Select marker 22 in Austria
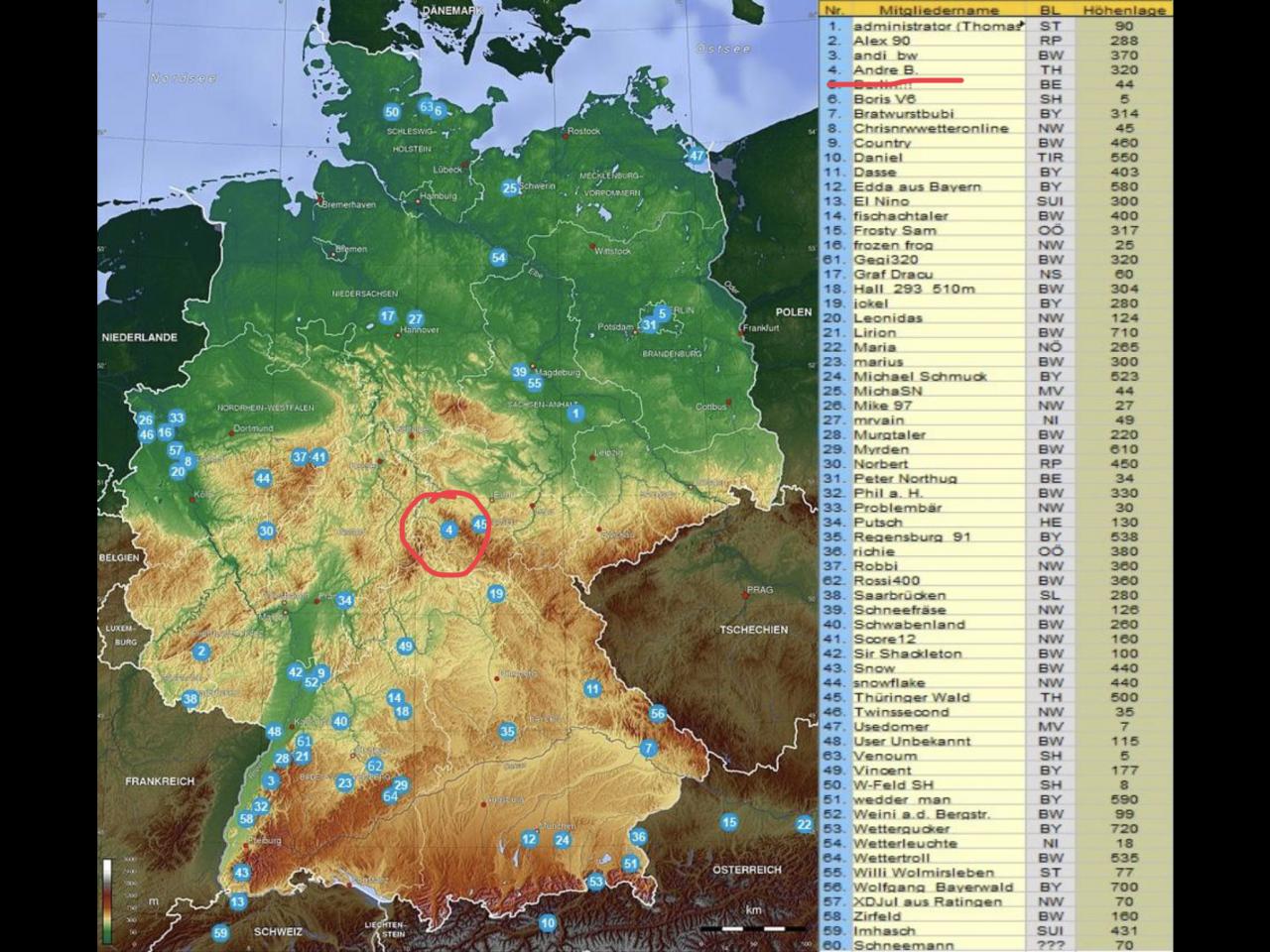1270x952 pixels. click(804, 824)
